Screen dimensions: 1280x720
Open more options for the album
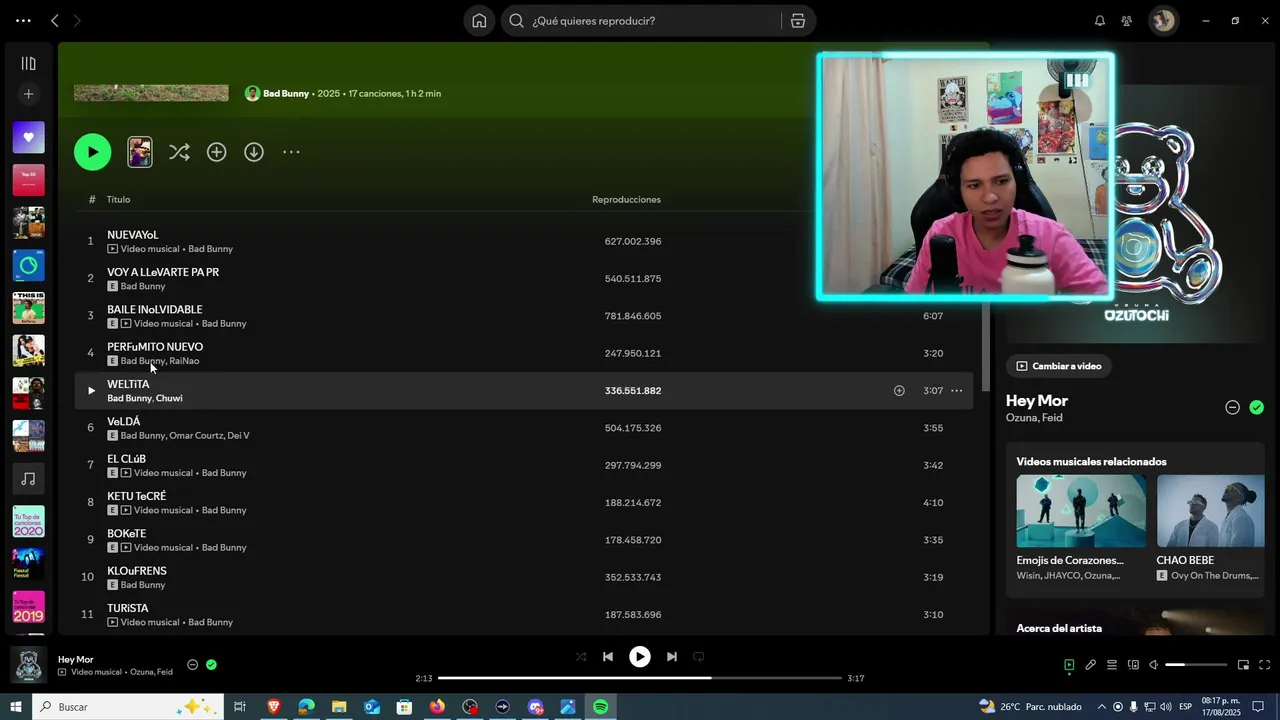click(x=291, y=152)
